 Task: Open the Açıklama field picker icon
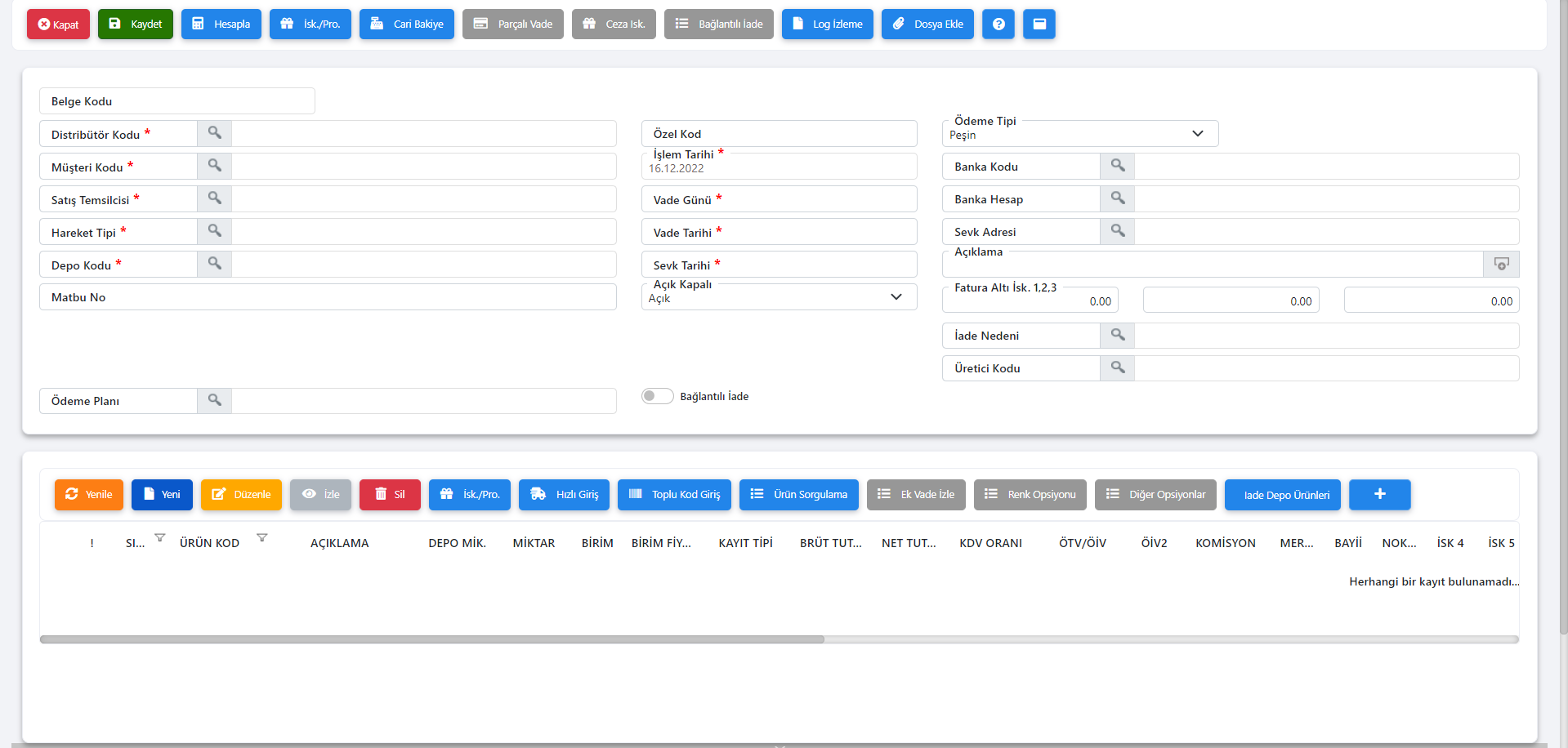click(1501, 264)
